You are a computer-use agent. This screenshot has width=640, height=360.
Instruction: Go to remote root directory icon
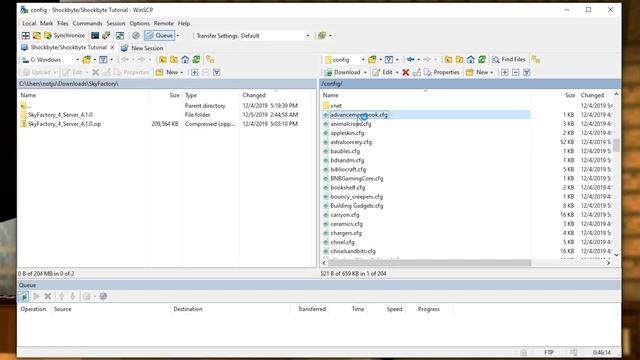(459, 60)
